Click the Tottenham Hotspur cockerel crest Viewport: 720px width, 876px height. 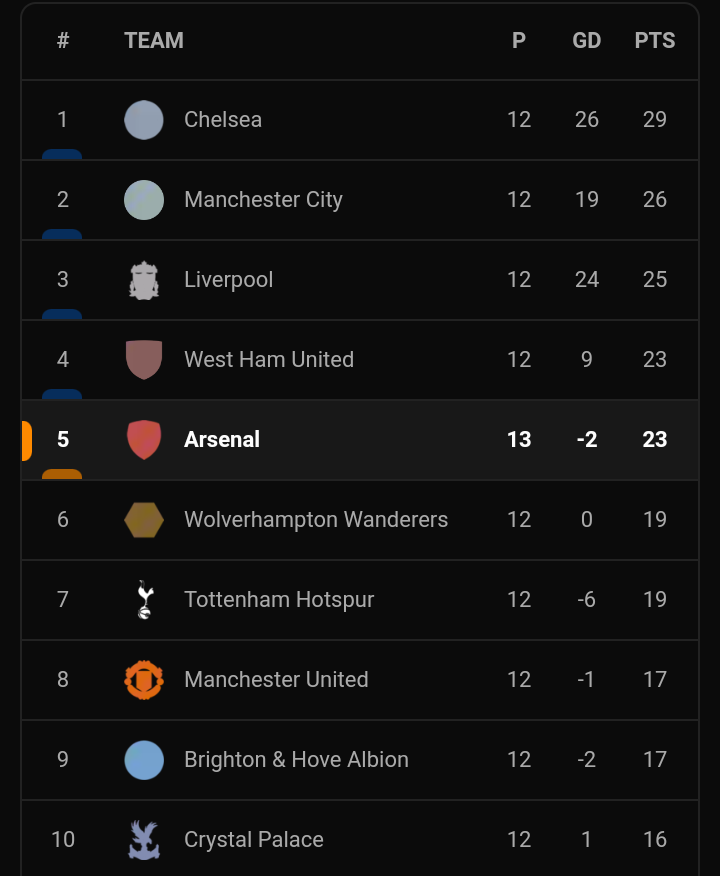tap(145, 599)
